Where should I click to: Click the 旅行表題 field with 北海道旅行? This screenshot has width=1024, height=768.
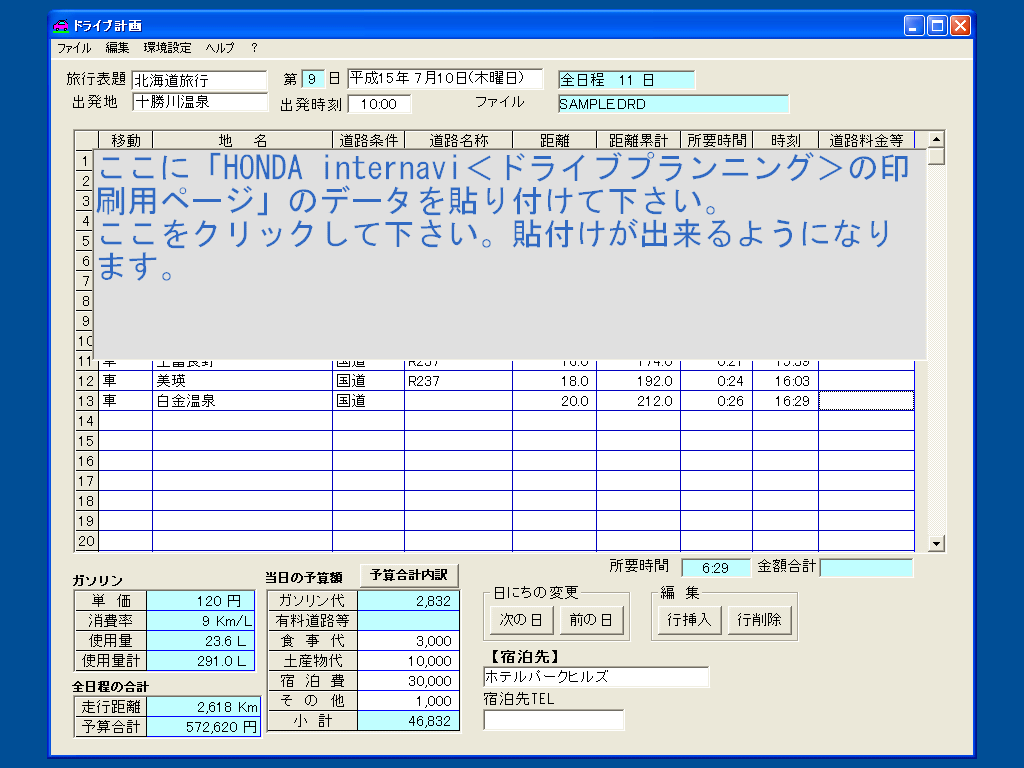199,80
